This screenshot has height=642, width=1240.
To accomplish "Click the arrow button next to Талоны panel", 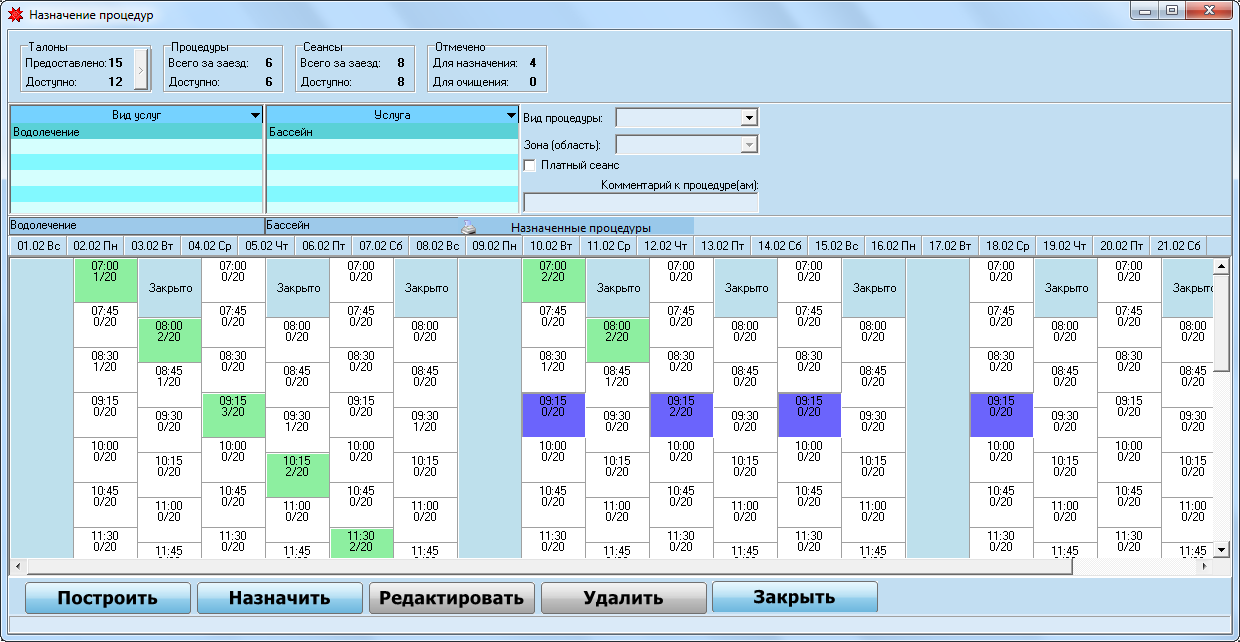I will click(141, 69).
